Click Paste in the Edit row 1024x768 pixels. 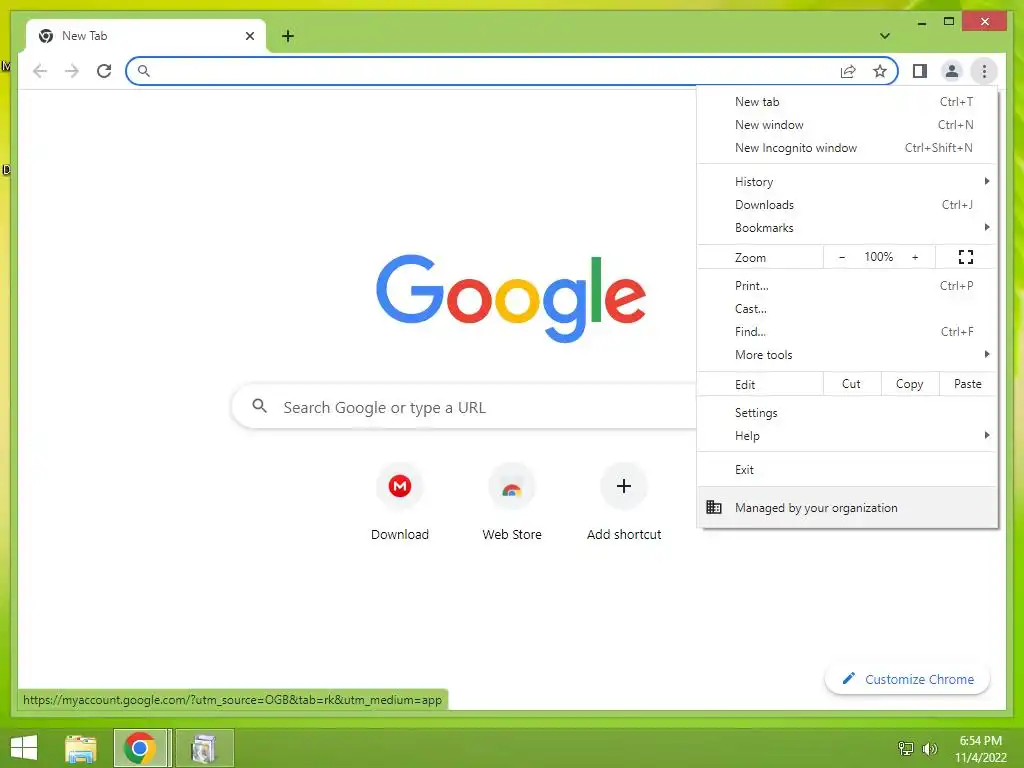967,384
